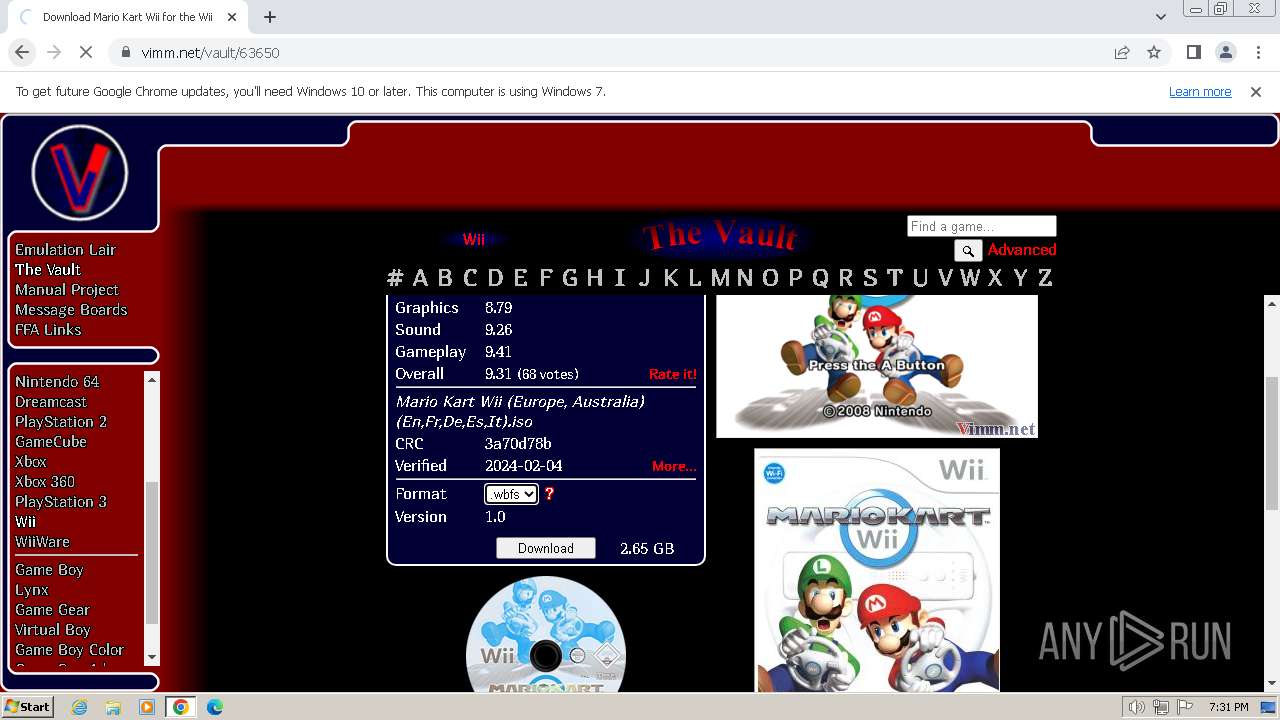
Task: Browse games starting with # symbol
Action: pos(395,278)
